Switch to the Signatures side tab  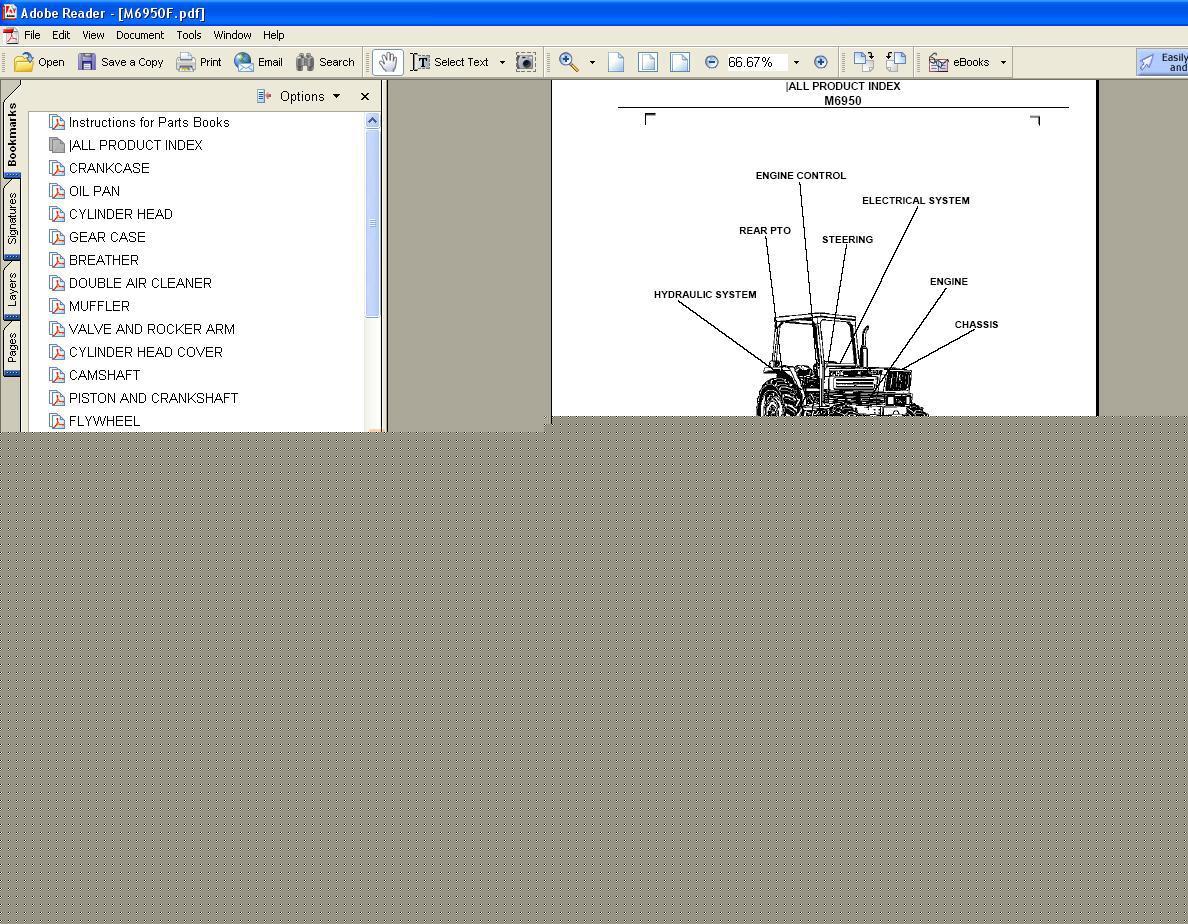pos(12,220)
